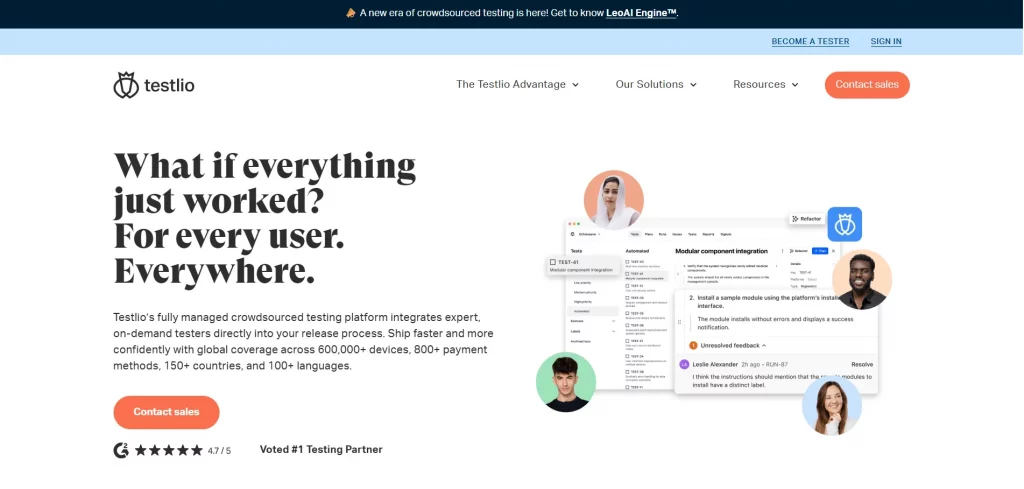Click the megaphone icon in announcement bar
1024x489 pixels.
pyautogui.click(x=351, y=13)
